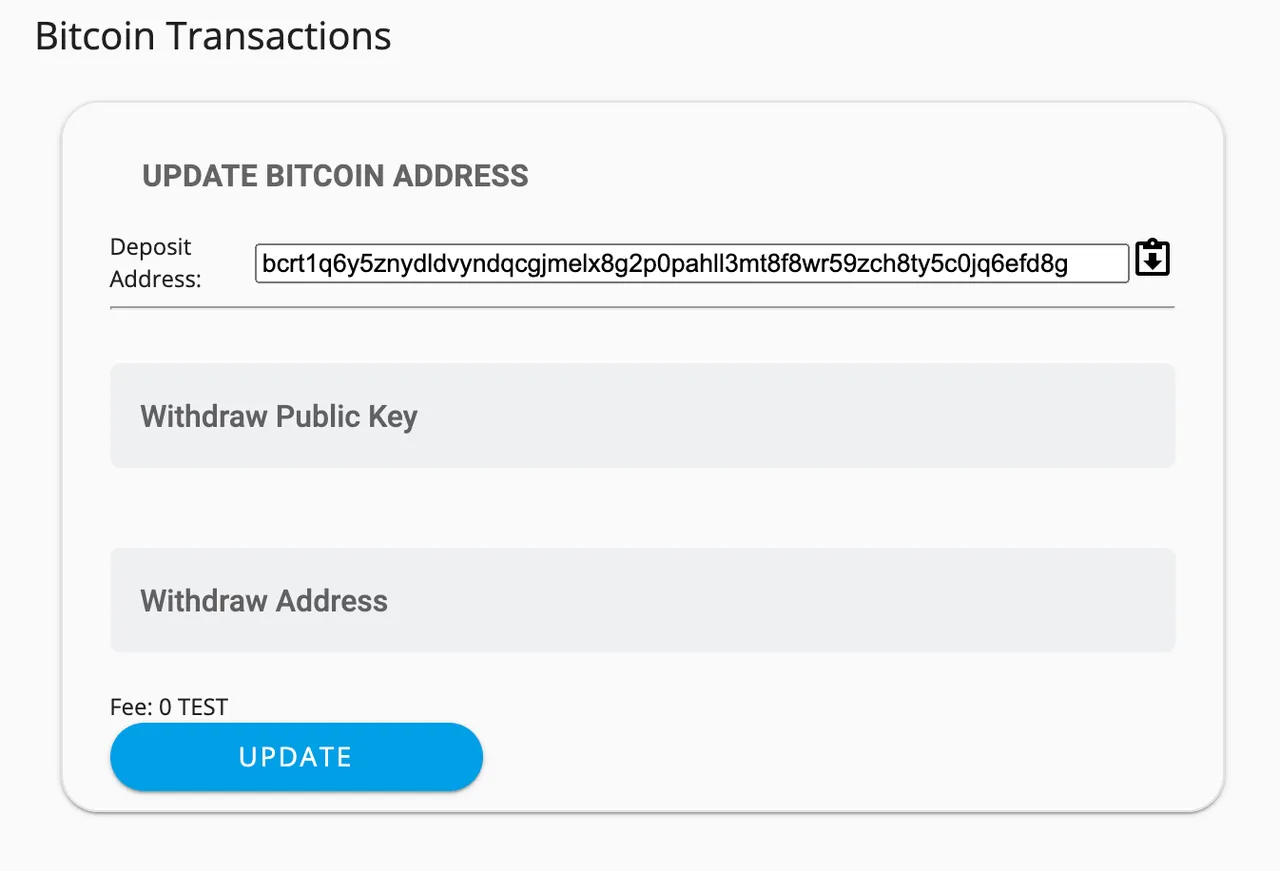Click the Withdraw Public Key placeholder text
This screenshot has width=1280, height=871.
(279, 416)
